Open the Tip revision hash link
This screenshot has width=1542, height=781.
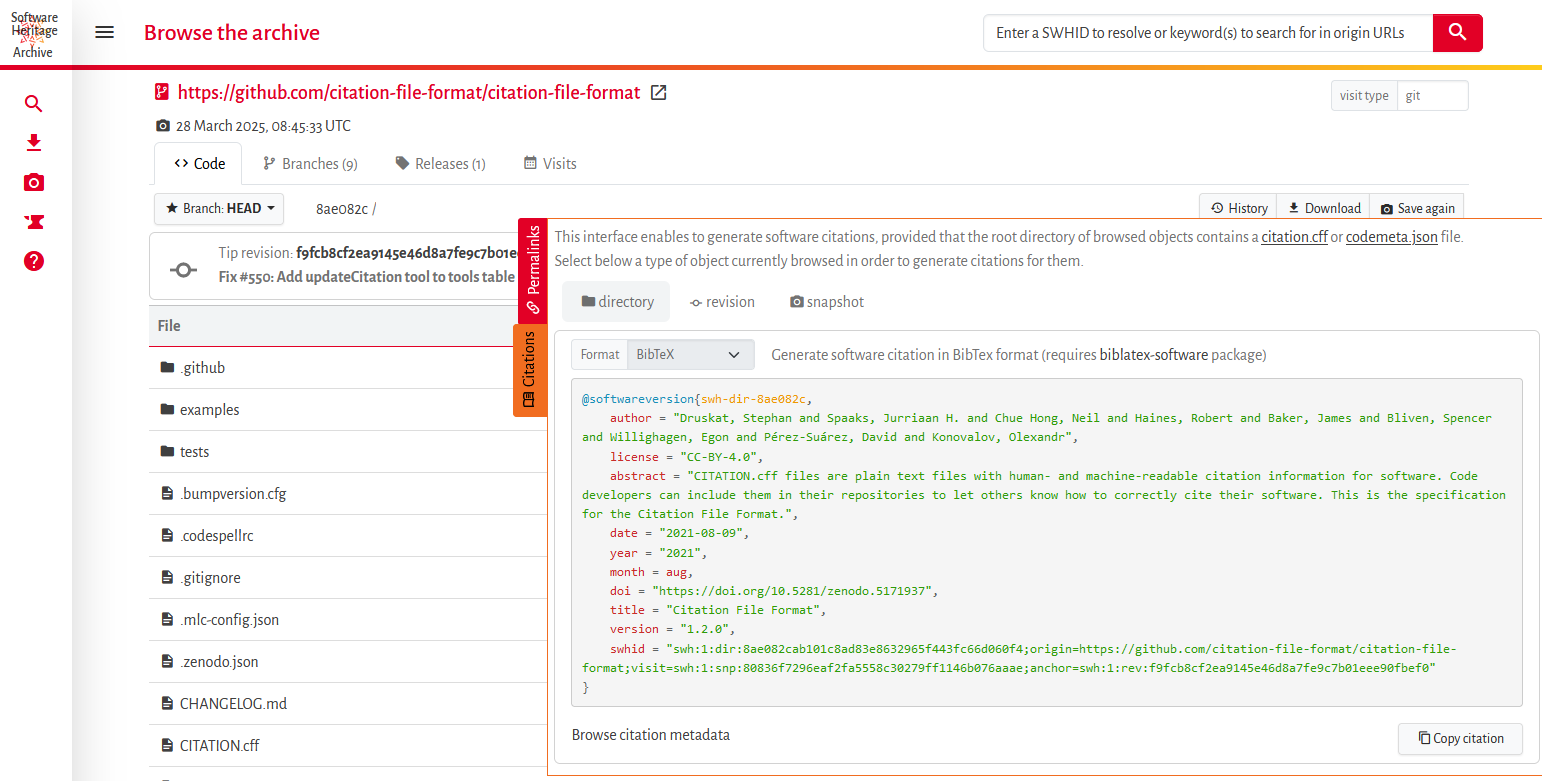[x=407, y=253]
